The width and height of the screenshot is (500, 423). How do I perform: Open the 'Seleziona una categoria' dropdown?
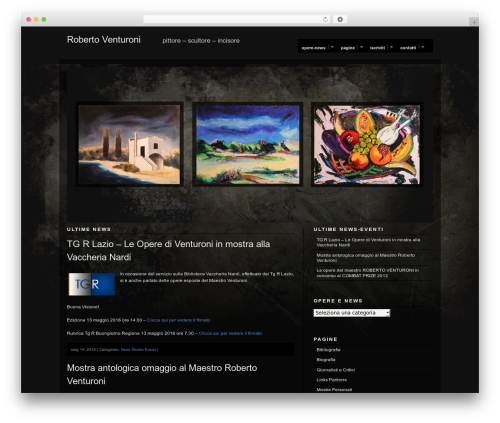(352, 313)
